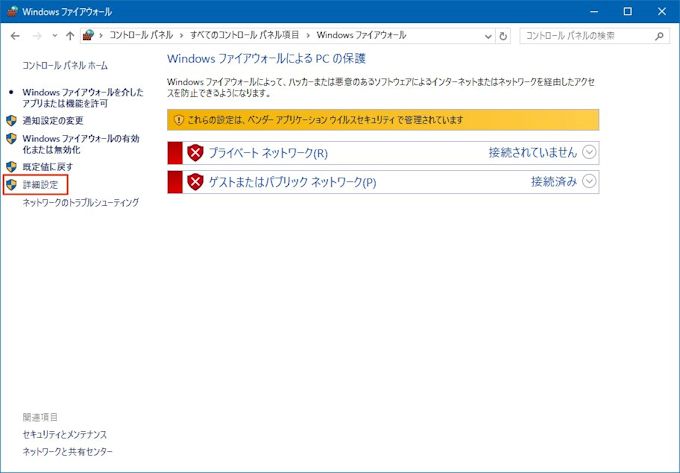The width and height of the screenshot is (680, 473).
Task: Close the Windows ファイアウォール window
Action: tap(662, 11)
